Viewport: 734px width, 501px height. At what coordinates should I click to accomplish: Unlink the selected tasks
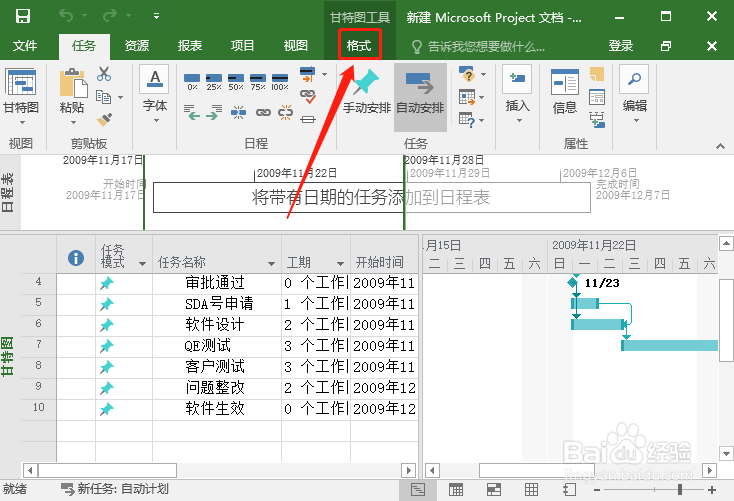286,112
